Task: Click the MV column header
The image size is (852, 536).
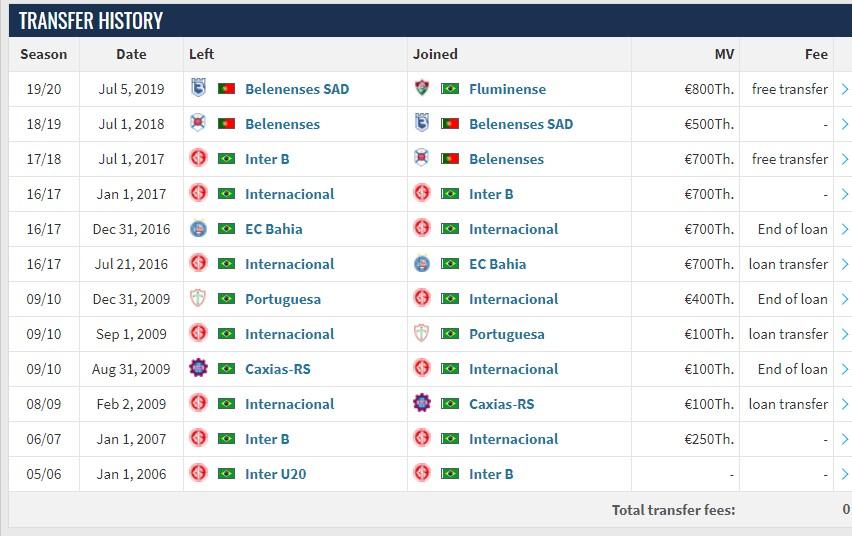Action: point(721,54)
